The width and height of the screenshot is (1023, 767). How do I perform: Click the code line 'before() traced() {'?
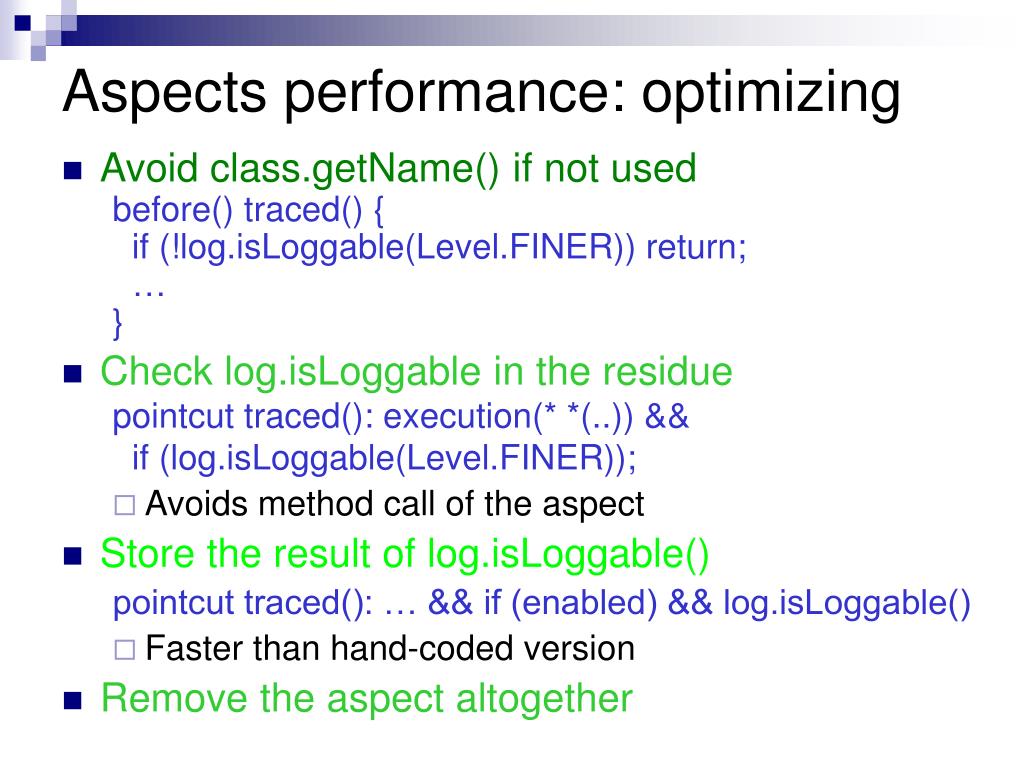tap(248, 210)
